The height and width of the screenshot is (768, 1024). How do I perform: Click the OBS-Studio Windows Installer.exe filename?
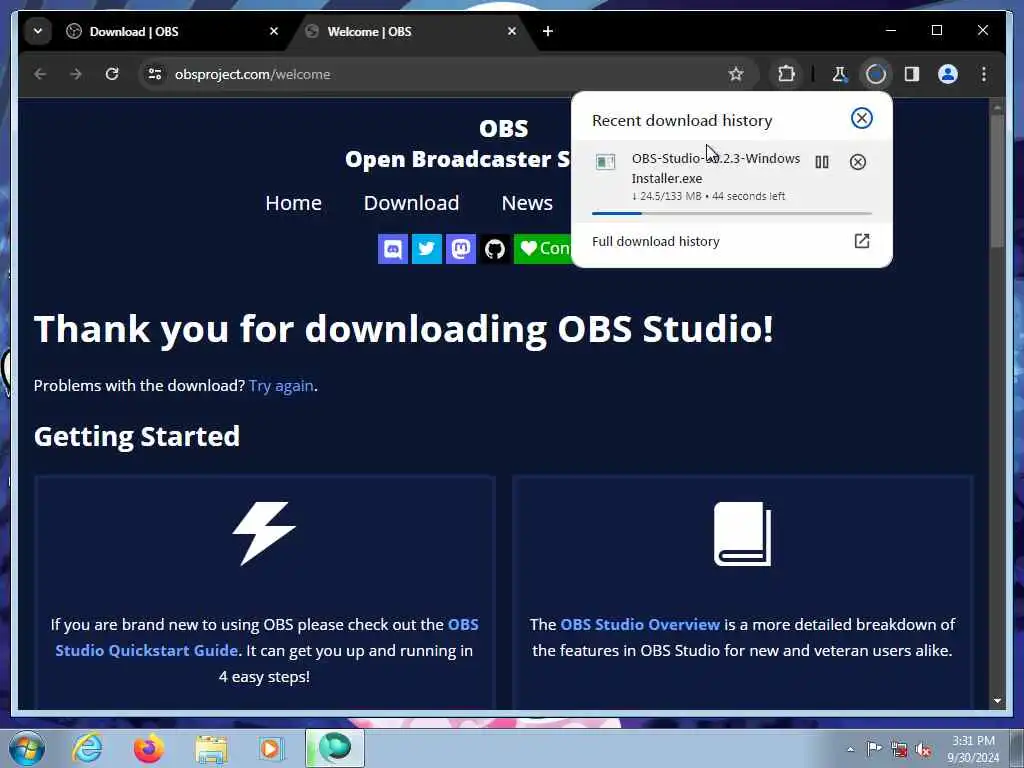click(716, 168)
